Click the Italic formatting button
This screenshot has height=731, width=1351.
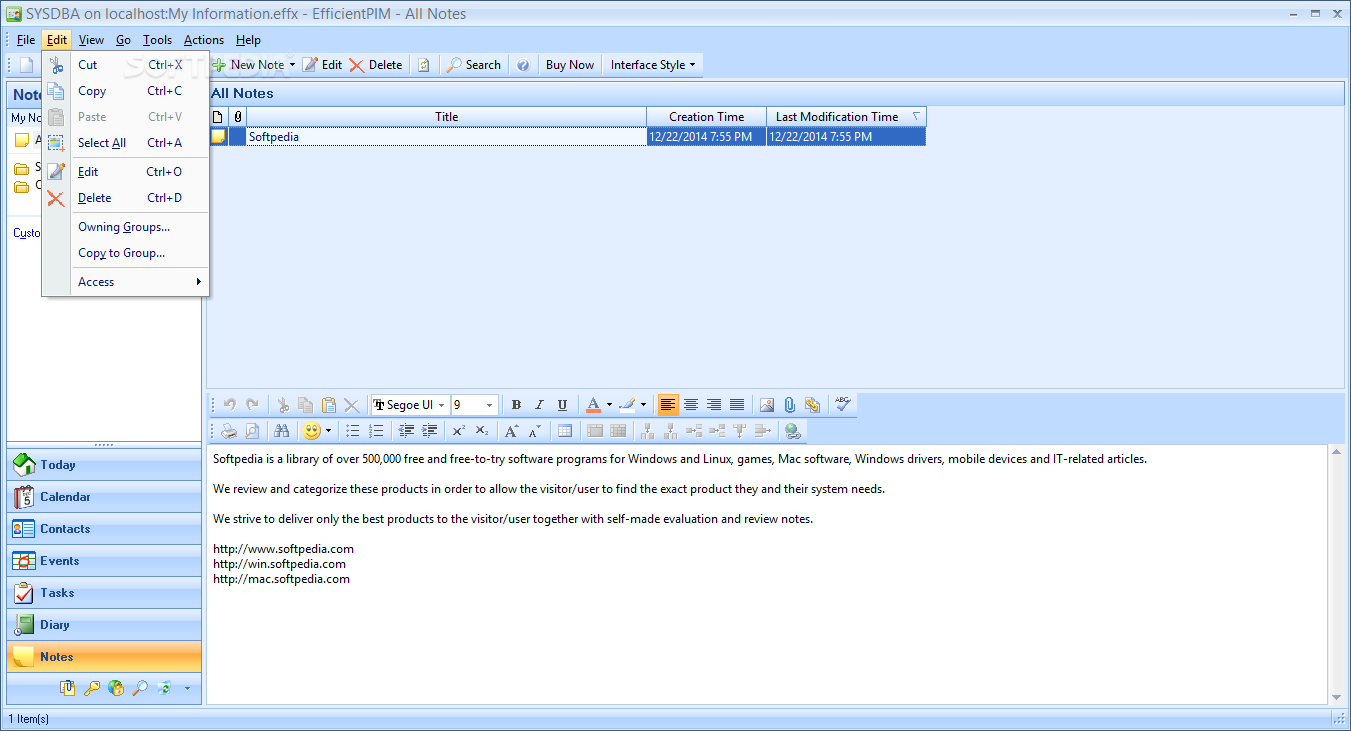pos(539,405)
